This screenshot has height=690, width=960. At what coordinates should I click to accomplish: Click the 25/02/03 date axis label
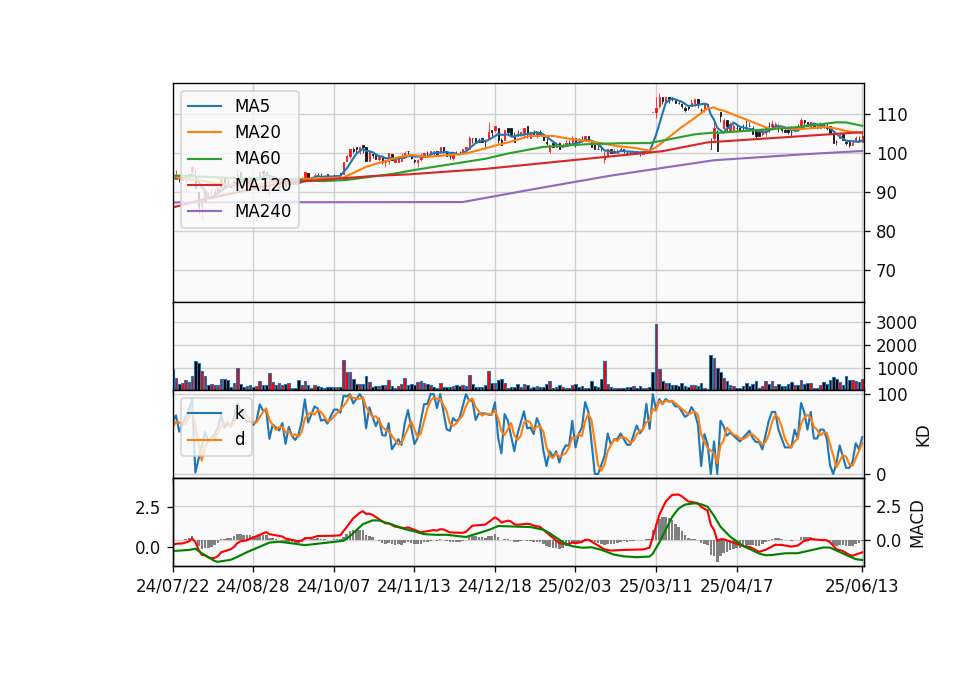click(575, 586)
